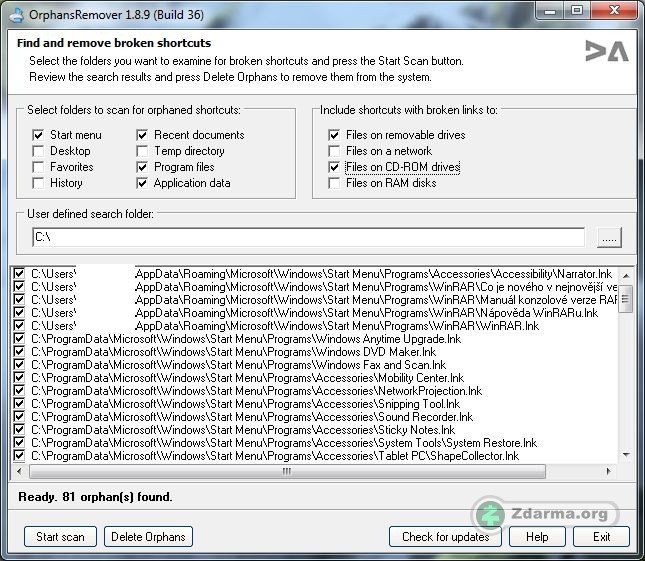The height and width of the screenshot is (561, 645).
Task: Click the results list scroll down arrow
Action: pyautogui.click(x=626, y=455)
